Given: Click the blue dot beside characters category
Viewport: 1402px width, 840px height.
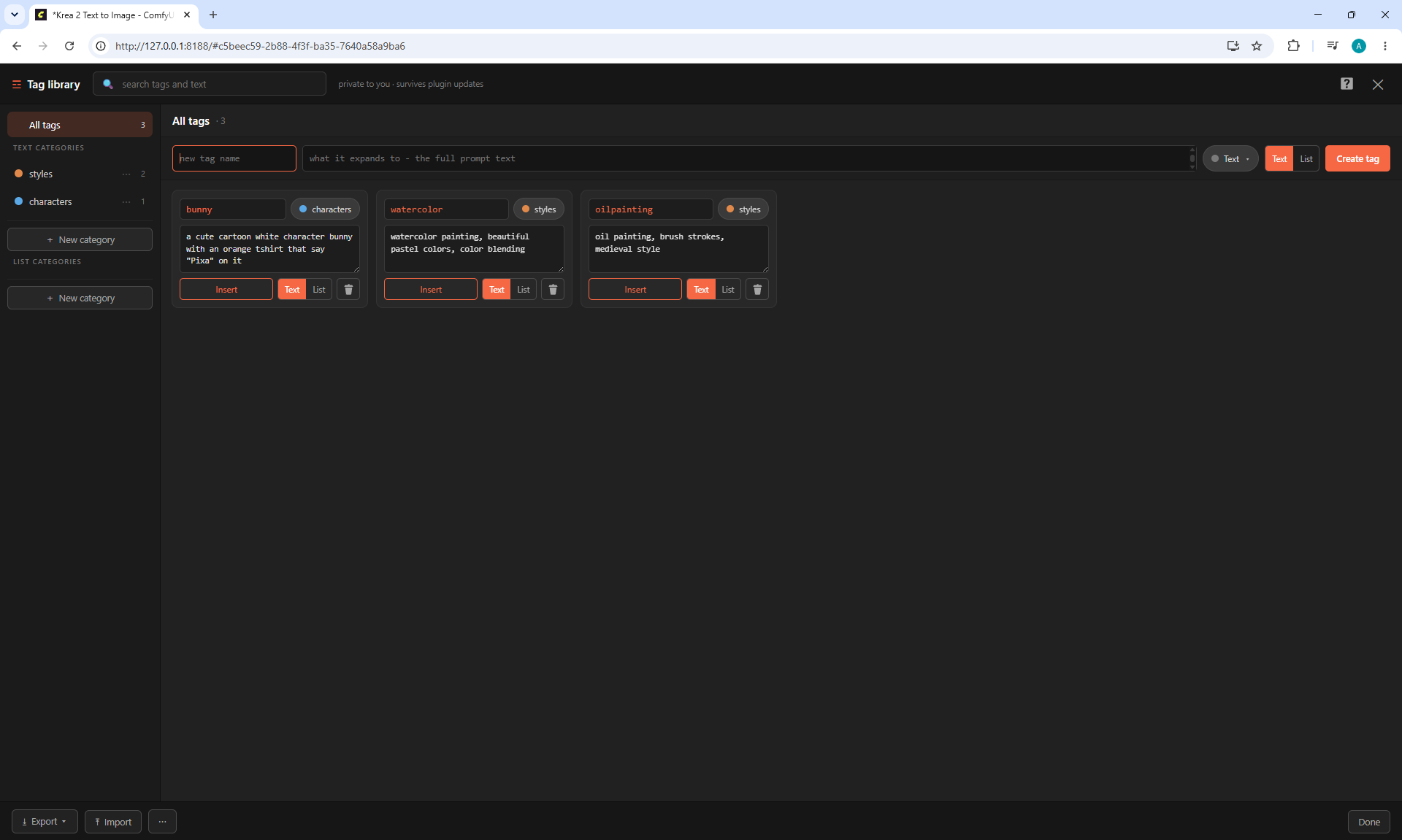Looking at the screenshot, I should [19, 201].
